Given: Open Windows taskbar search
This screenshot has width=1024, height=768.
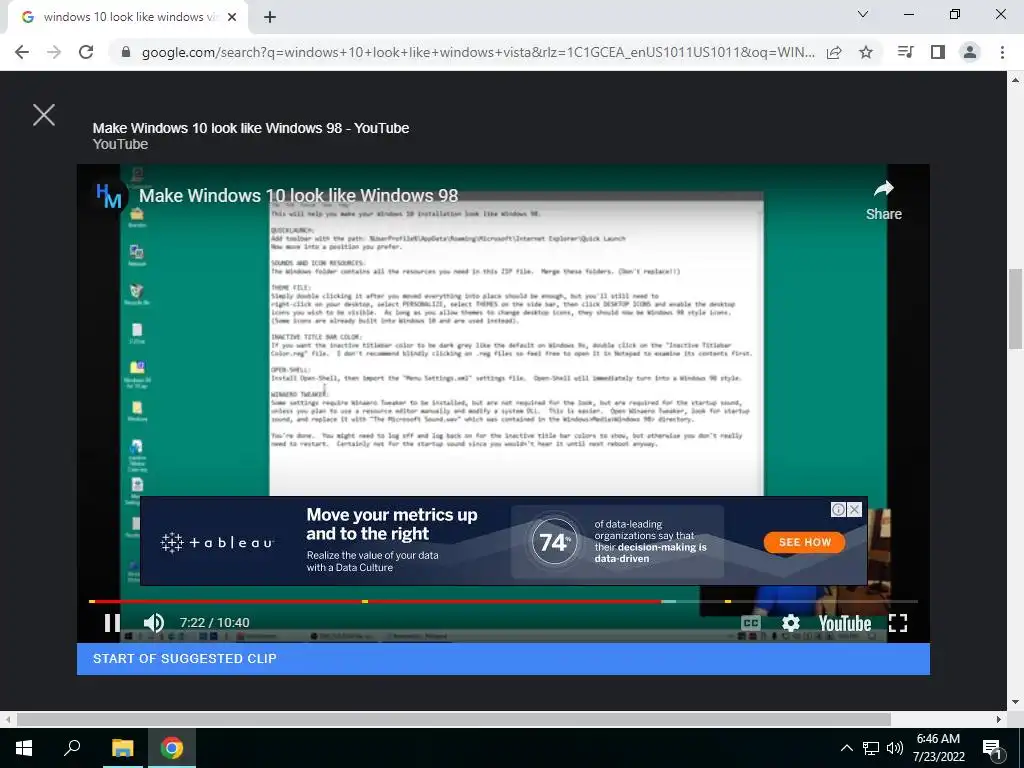Looking at the screenshot, I should click(72, 747).
